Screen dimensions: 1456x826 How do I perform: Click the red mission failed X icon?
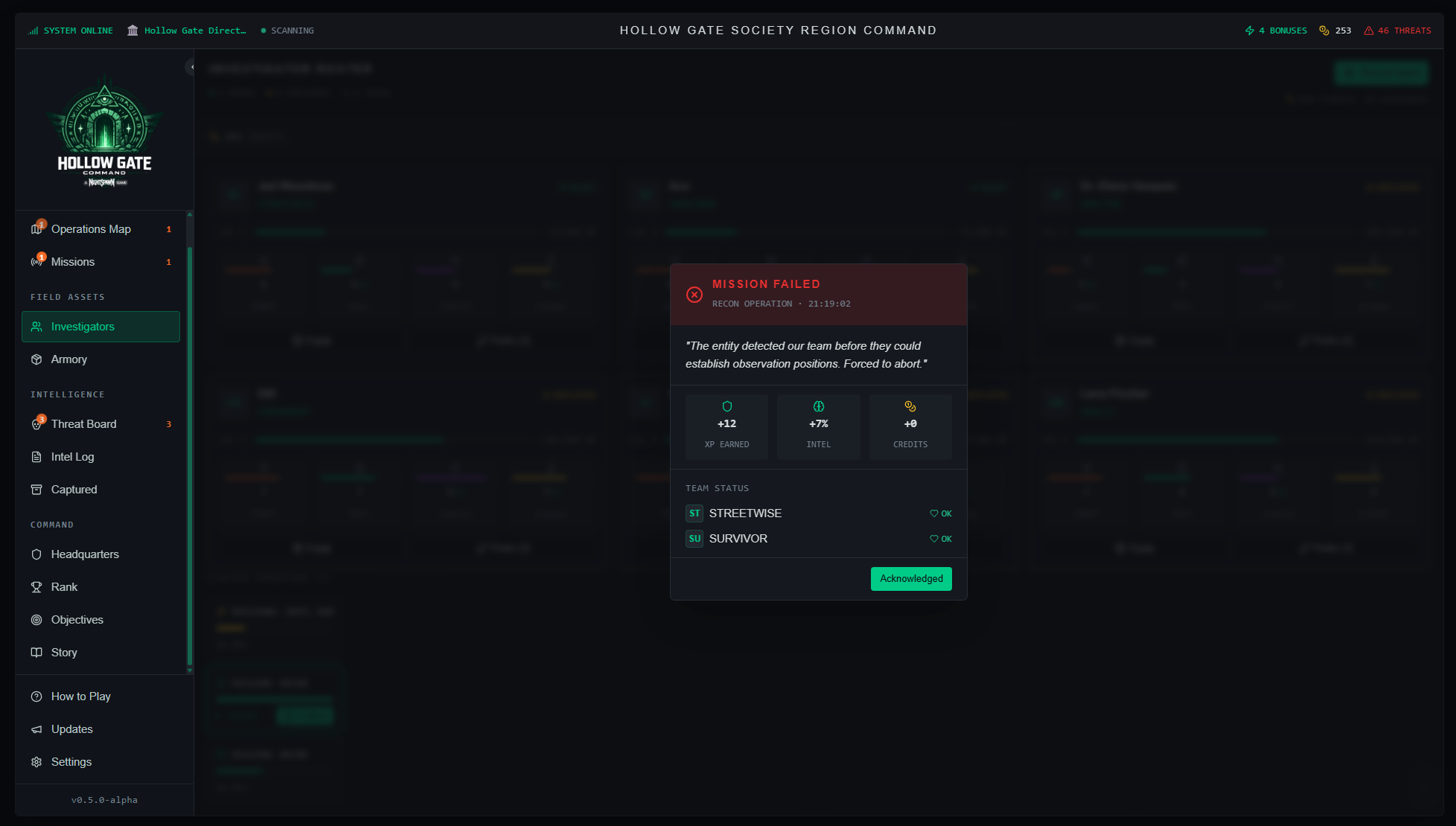694,295
